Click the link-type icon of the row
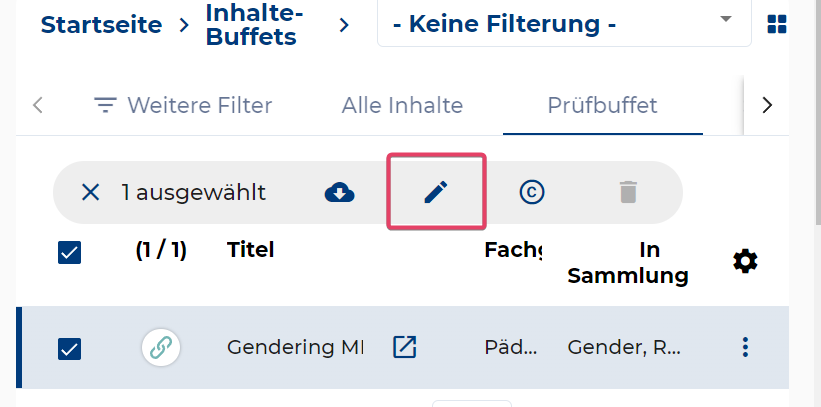821x407 pixels. (160, 348)
